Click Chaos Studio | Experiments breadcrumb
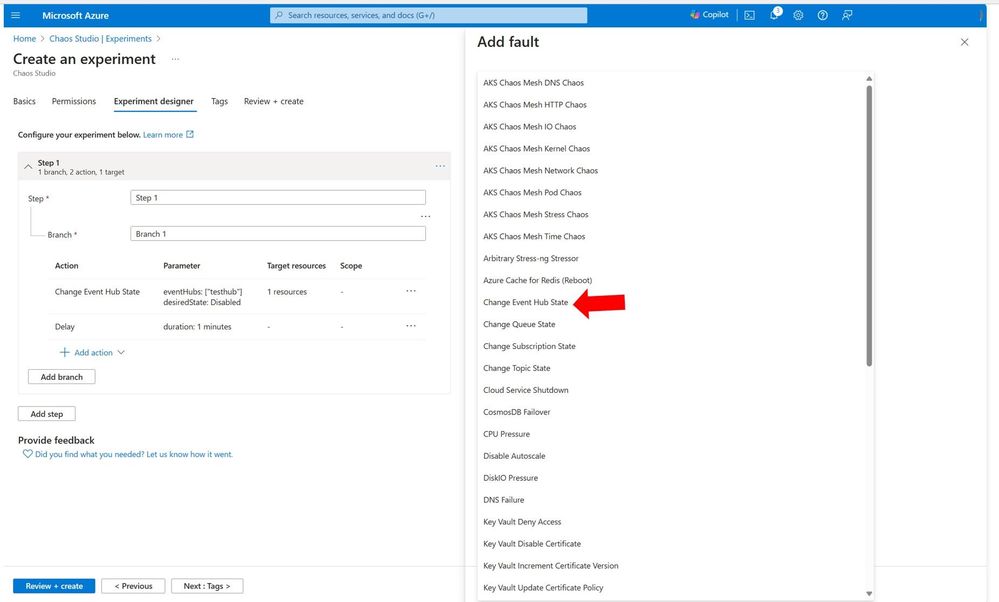 101,39
